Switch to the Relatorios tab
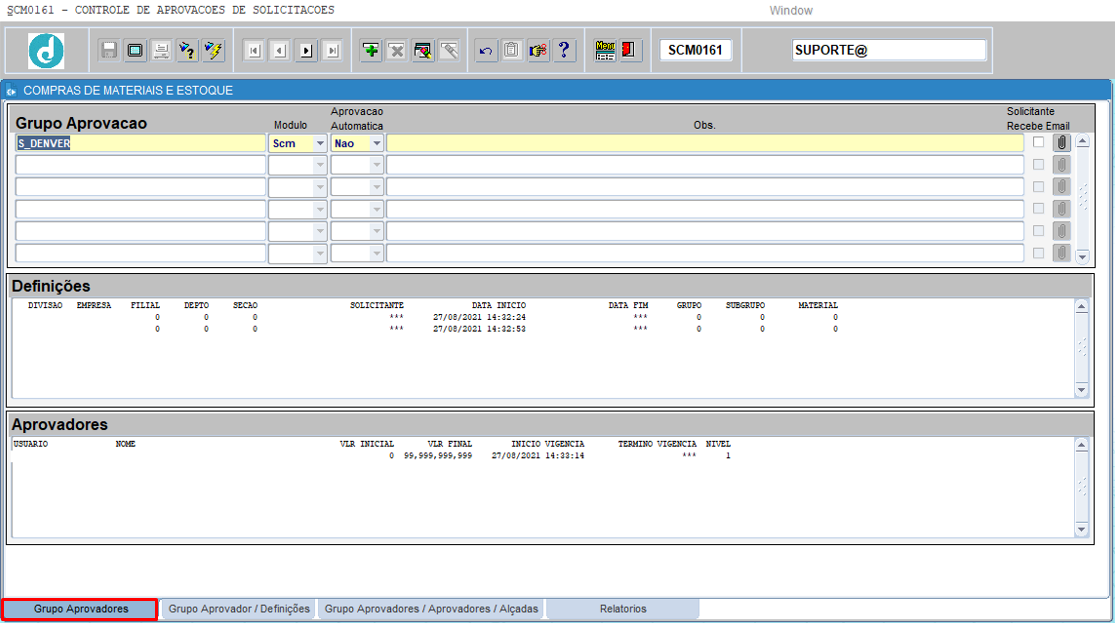 [x=623, y=609]
